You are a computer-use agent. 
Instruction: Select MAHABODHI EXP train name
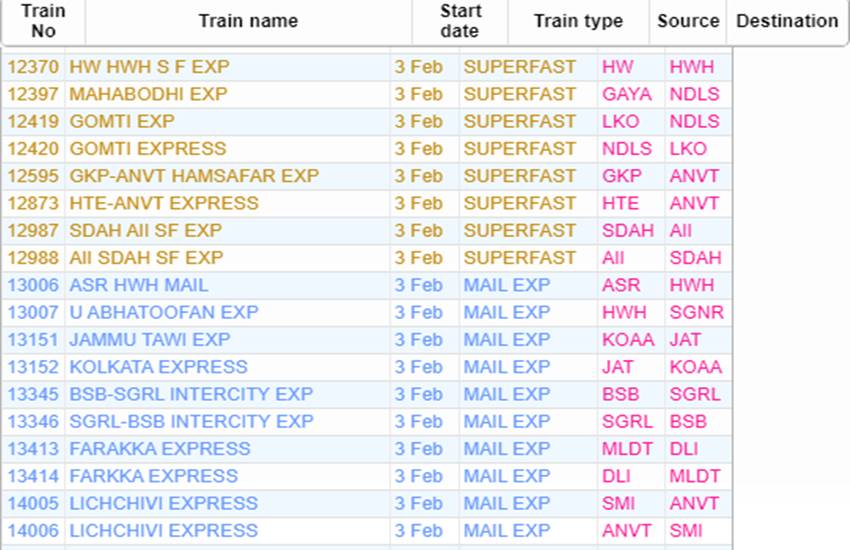[x=148, y=94]
